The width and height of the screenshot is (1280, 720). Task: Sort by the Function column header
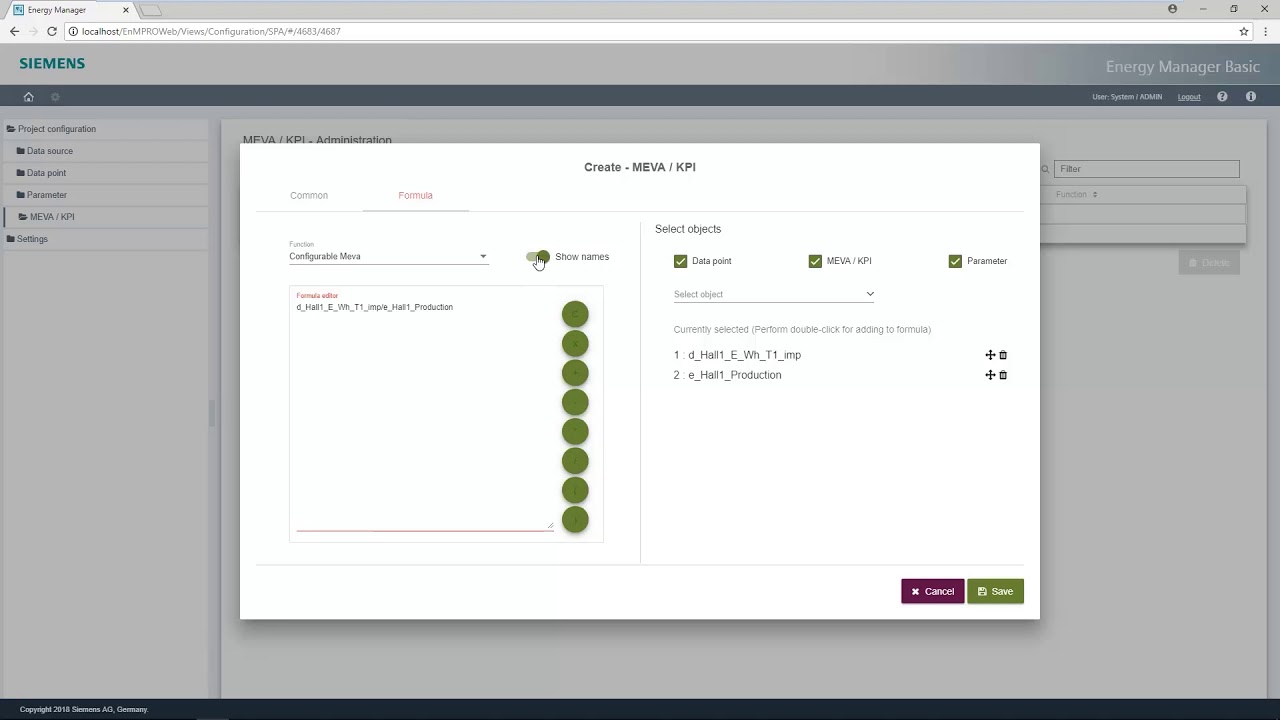click(1076, 194)
